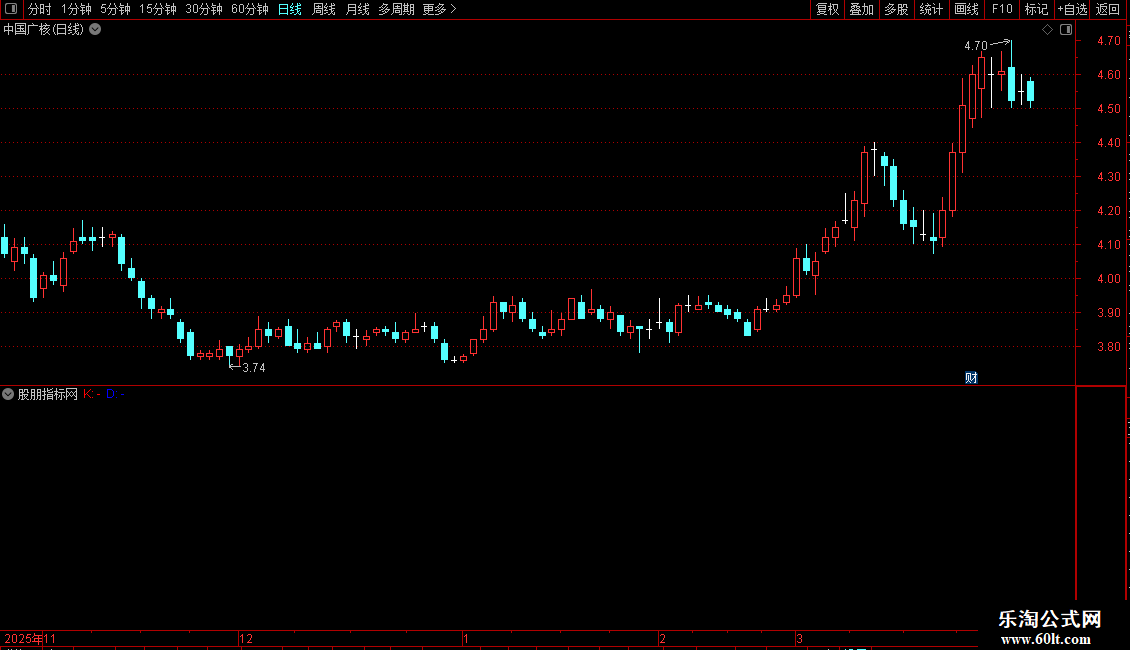
Task: Click the 12 month marker on timeline
Action: tap(246, 638)
